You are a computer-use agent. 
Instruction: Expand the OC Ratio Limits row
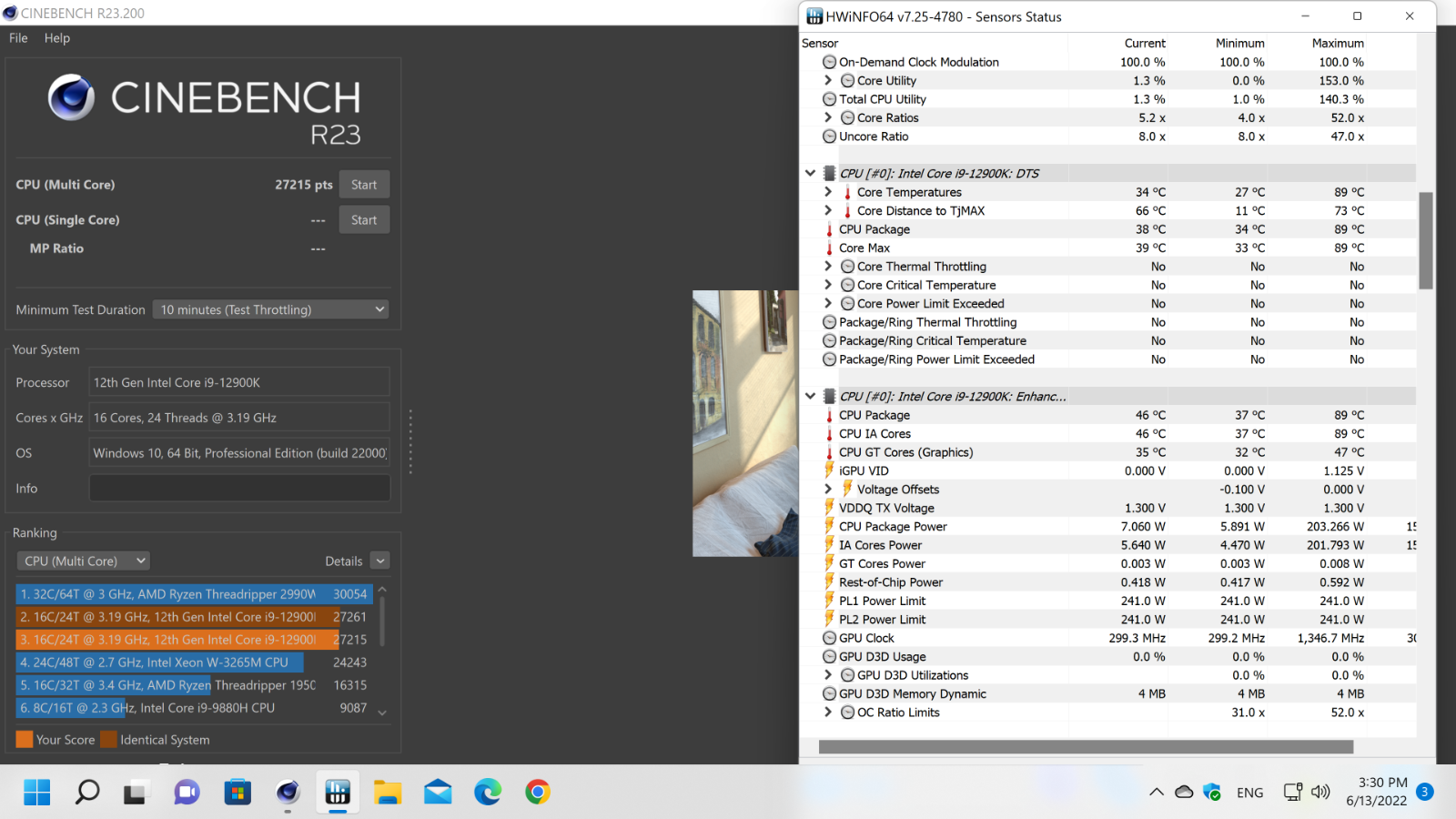828,713
